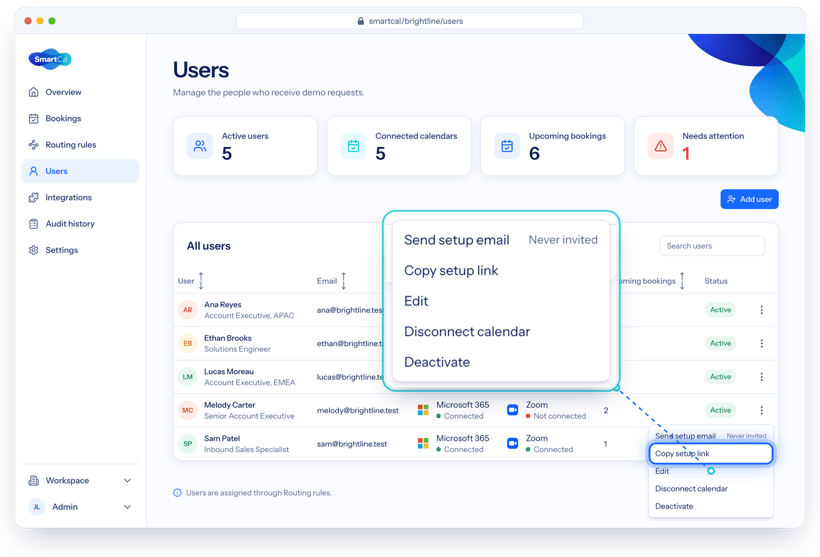Viewport: 820px width, 557px height.
Task: Click Zoom icon in Sam Patel's row
Action: tap(512, 444)
